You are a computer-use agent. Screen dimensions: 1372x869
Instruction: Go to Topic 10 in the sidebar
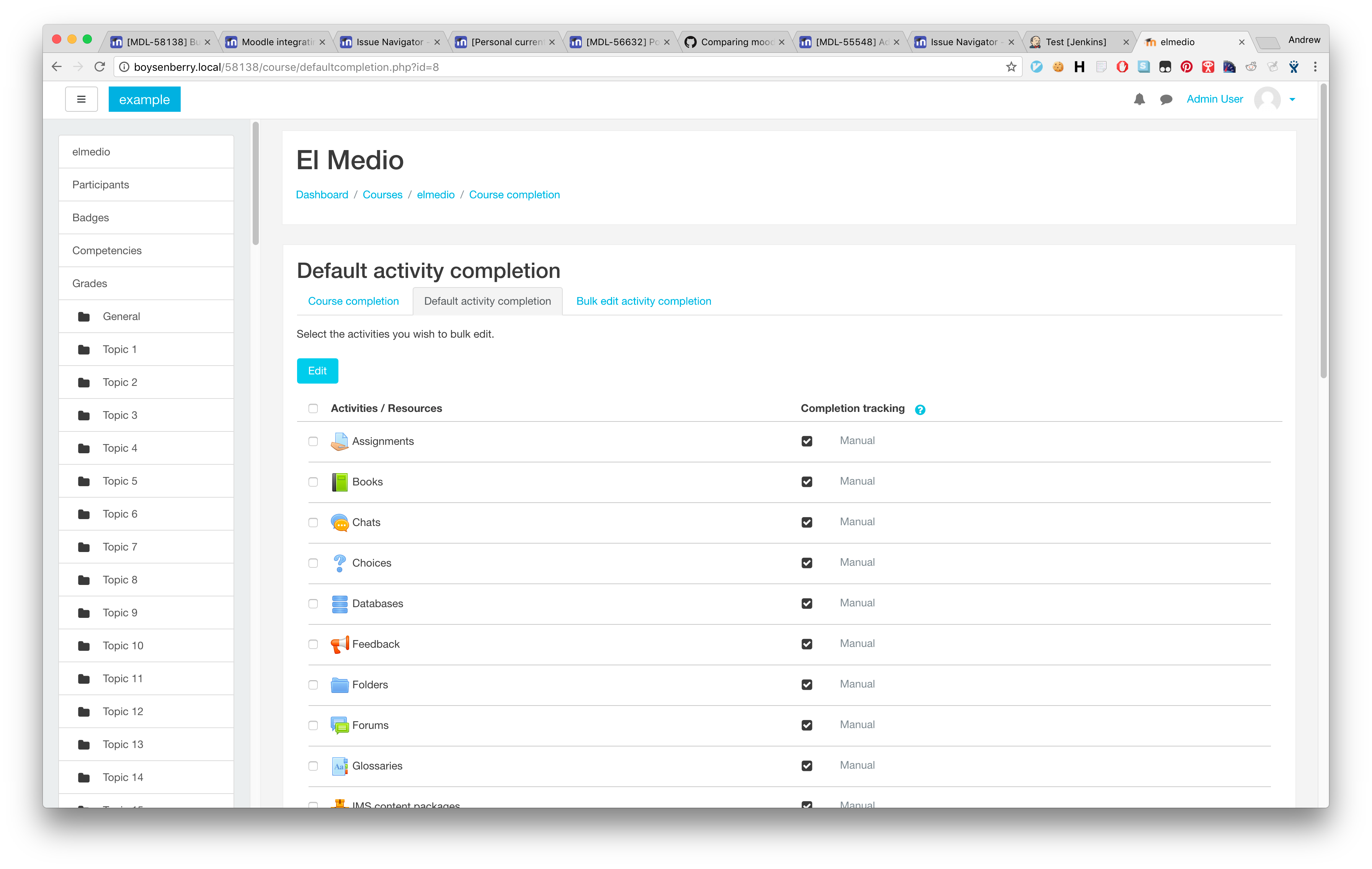click(x=146, y=645)
